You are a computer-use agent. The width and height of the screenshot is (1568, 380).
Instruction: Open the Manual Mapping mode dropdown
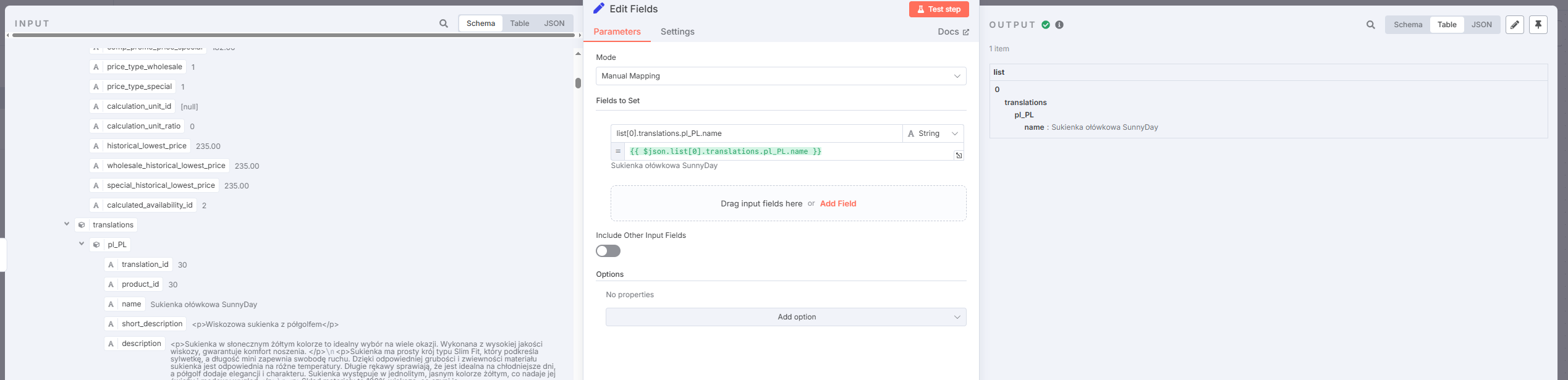coord(781,76)
